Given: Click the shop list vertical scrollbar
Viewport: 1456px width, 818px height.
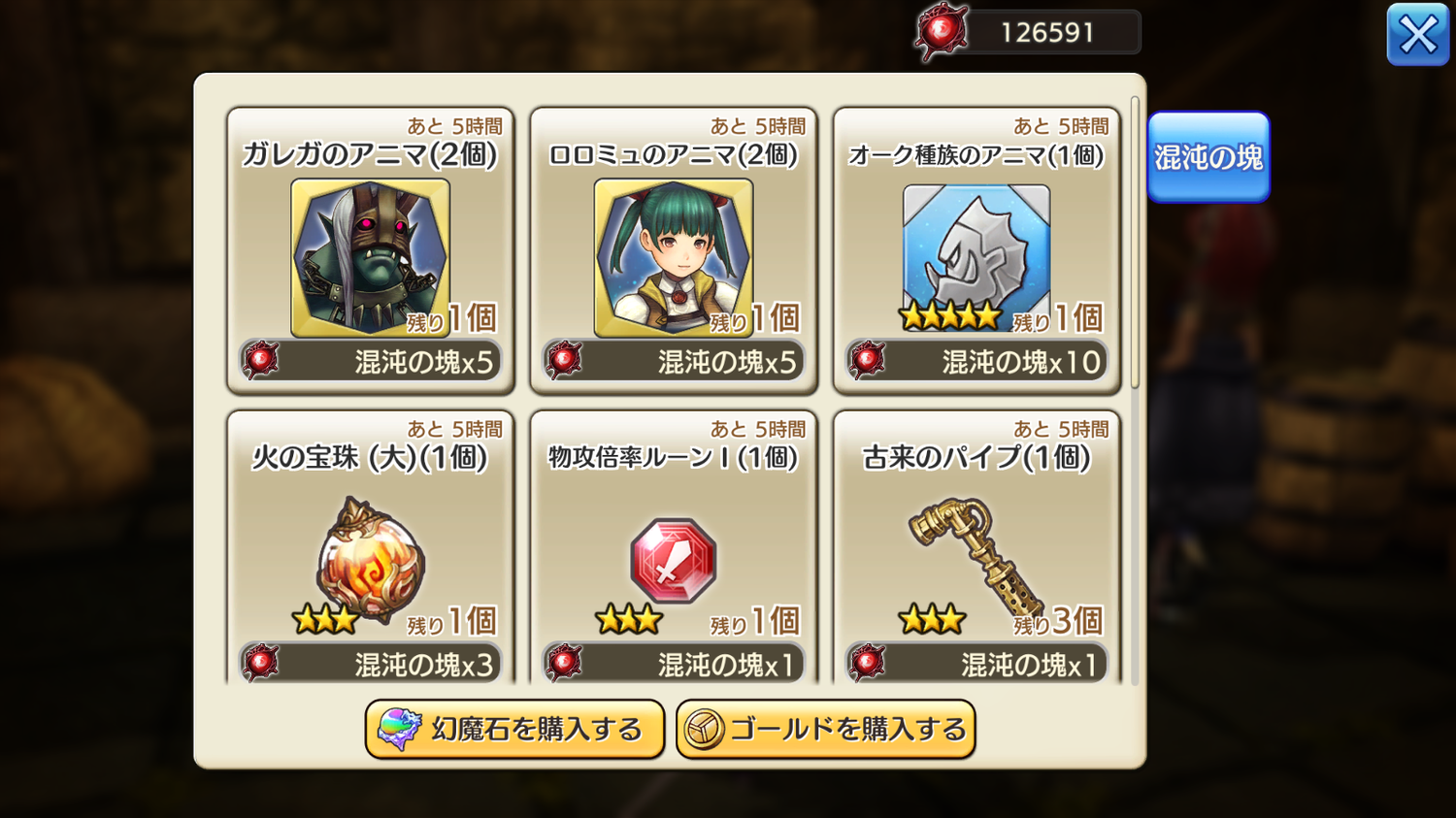Looking at the screenshot, I should [x=1135, y=243].
